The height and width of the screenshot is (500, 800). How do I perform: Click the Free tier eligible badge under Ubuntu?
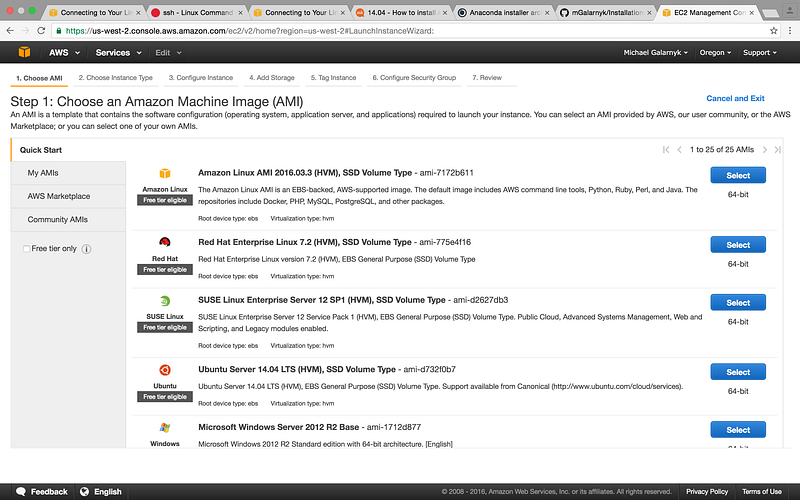(165, 396)
